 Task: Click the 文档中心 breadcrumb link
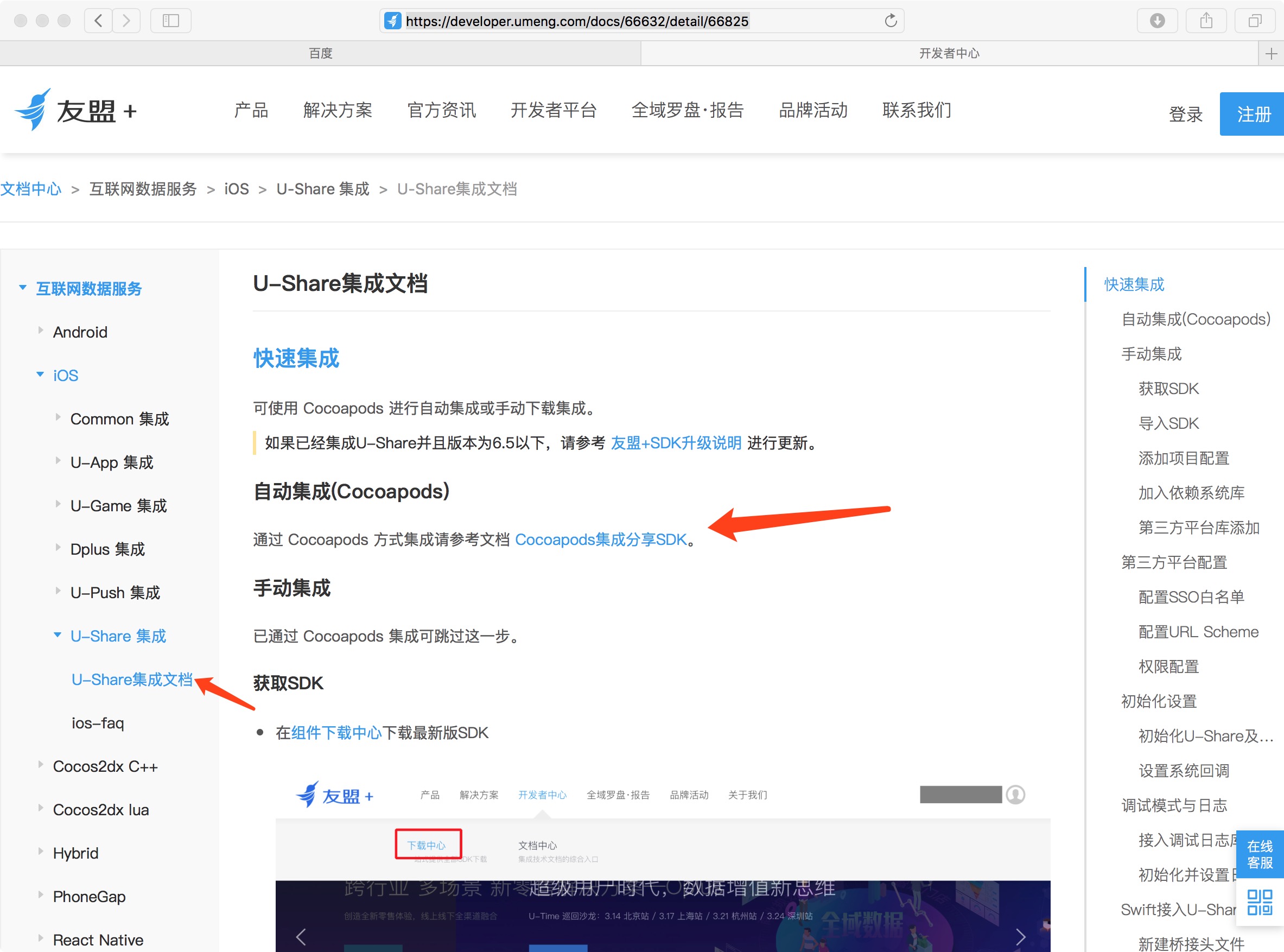[x=30, y=189]
